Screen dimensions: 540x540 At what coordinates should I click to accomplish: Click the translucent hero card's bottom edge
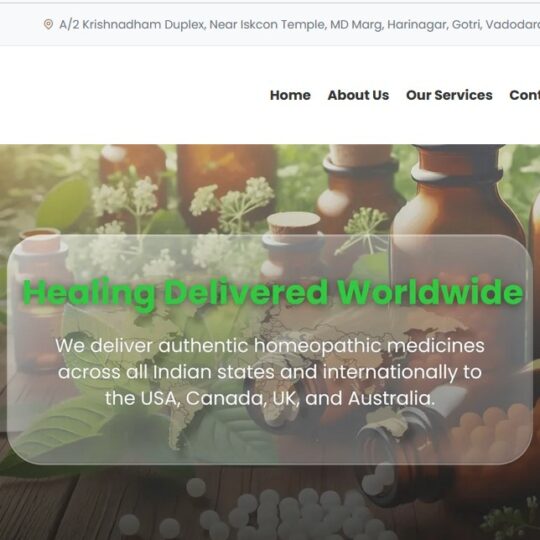point(270,464)
